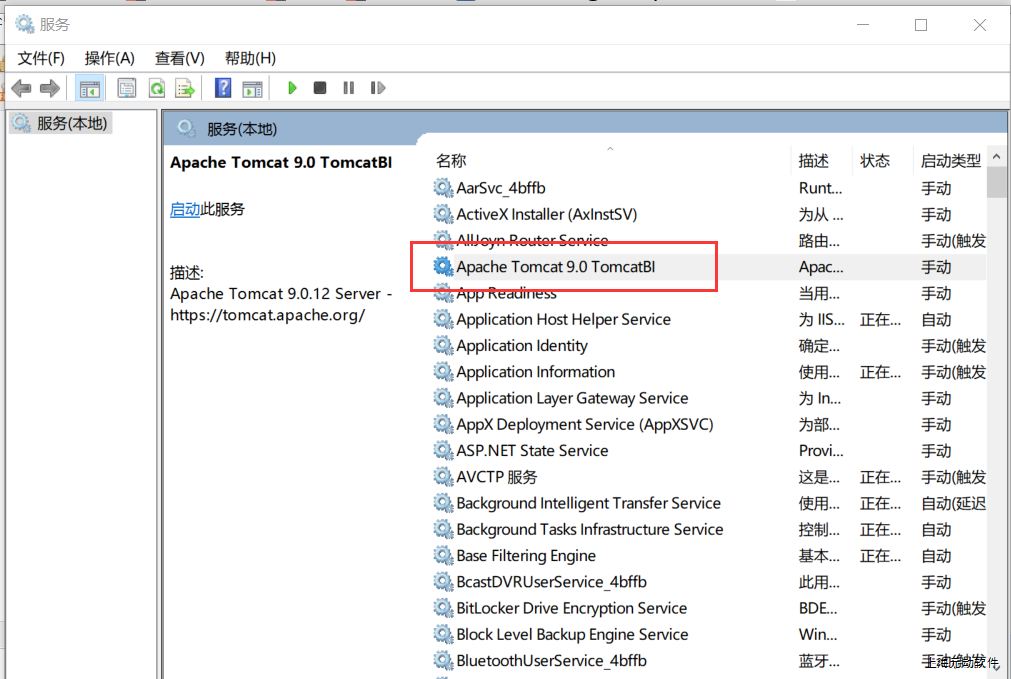The width and height of the screenshot is (1011, 679).
Task: Click the Forward arrow in the toolbar
Action: 50,88
